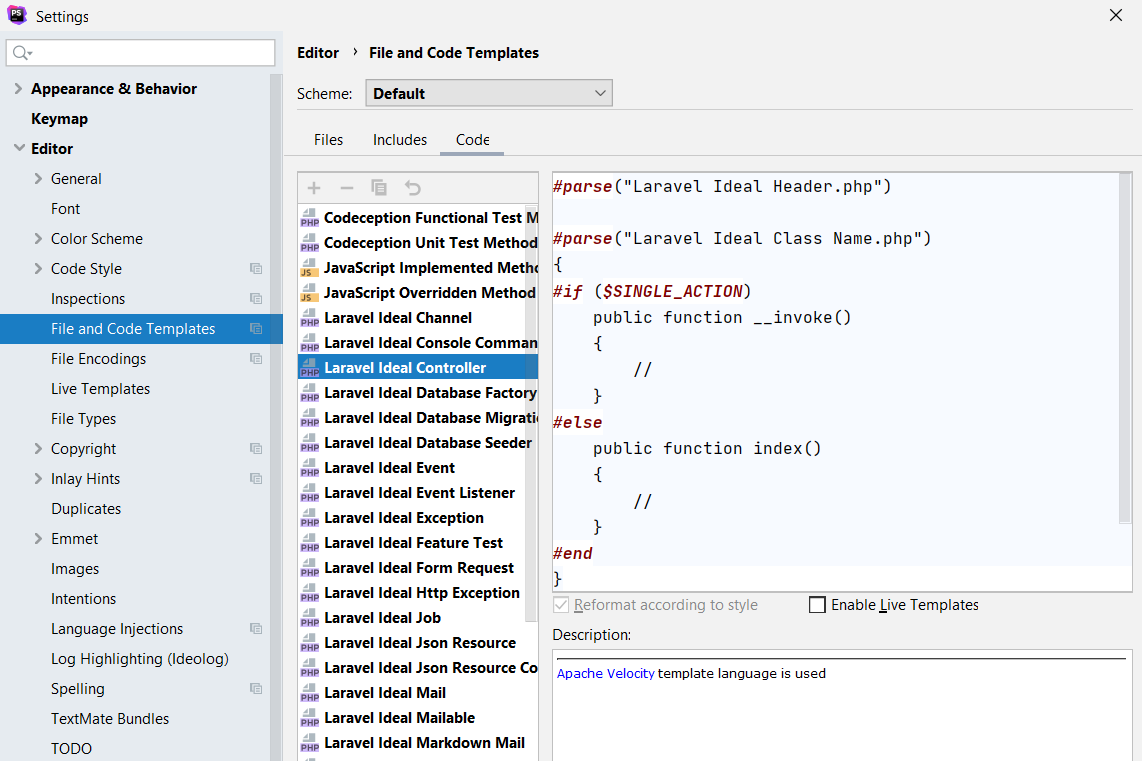Close the Settings dialog
1142x761 pixels.
(1116, 15)
